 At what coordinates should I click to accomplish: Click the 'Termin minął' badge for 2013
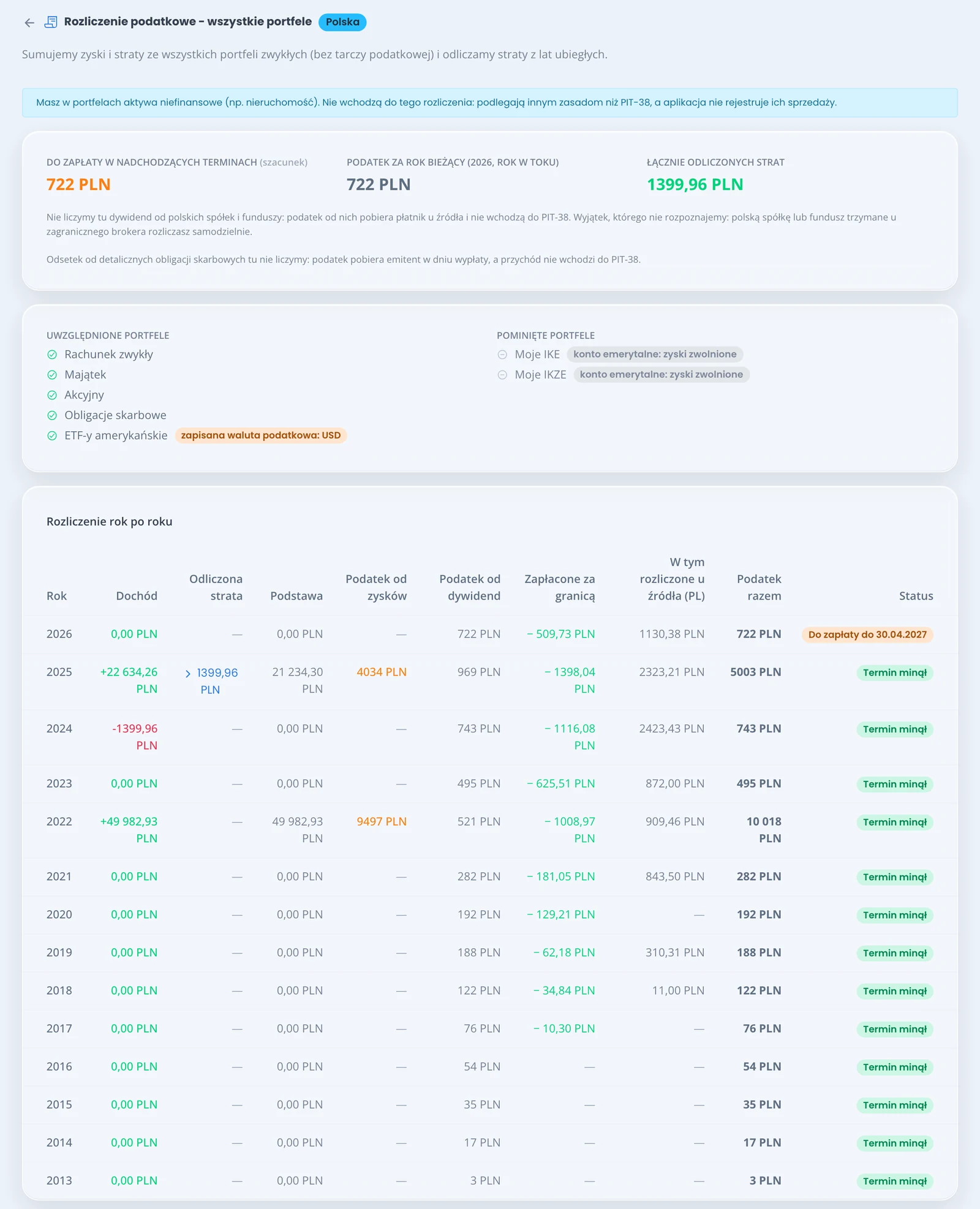click(x=895, y=1181)
